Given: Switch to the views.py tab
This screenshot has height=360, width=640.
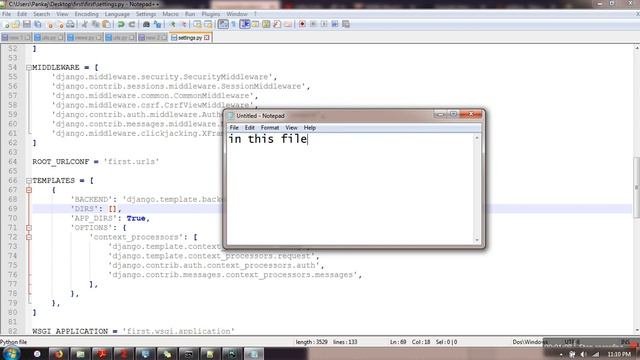Looking at the screenshot, I should click(85, 38).
